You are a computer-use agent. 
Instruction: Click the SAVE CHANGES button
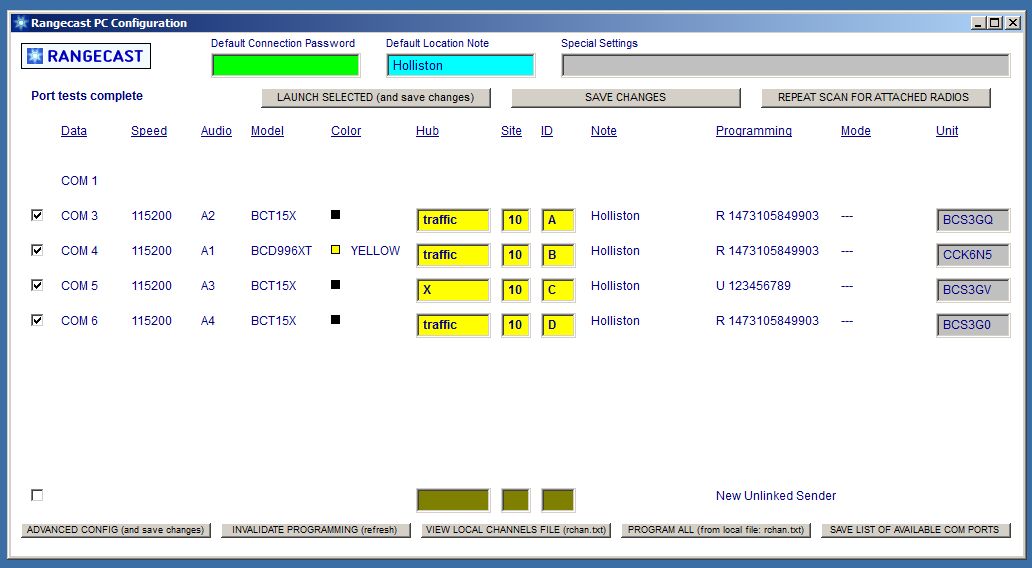pos(626,97)
